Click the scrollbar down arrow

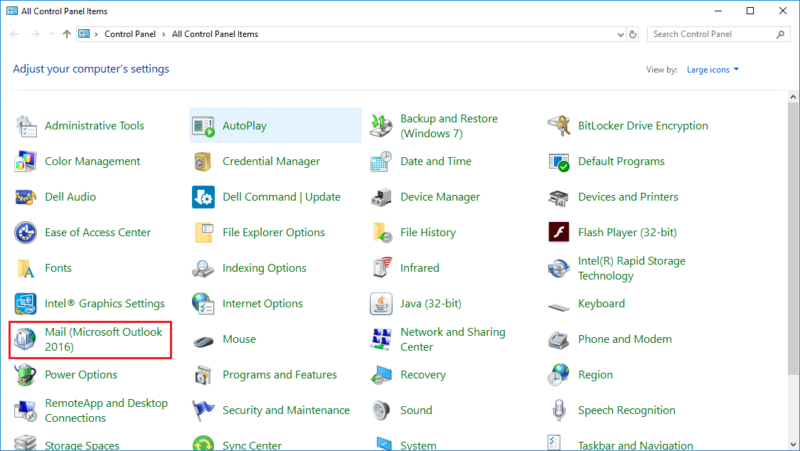pos(793,444)
